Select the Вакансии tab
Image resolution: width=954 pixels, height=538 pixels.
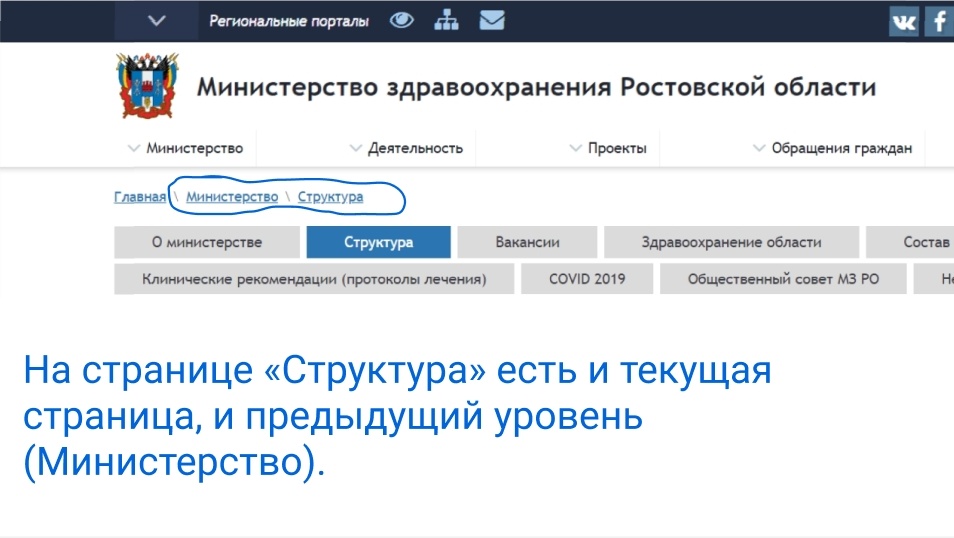(x=527, y=242)
